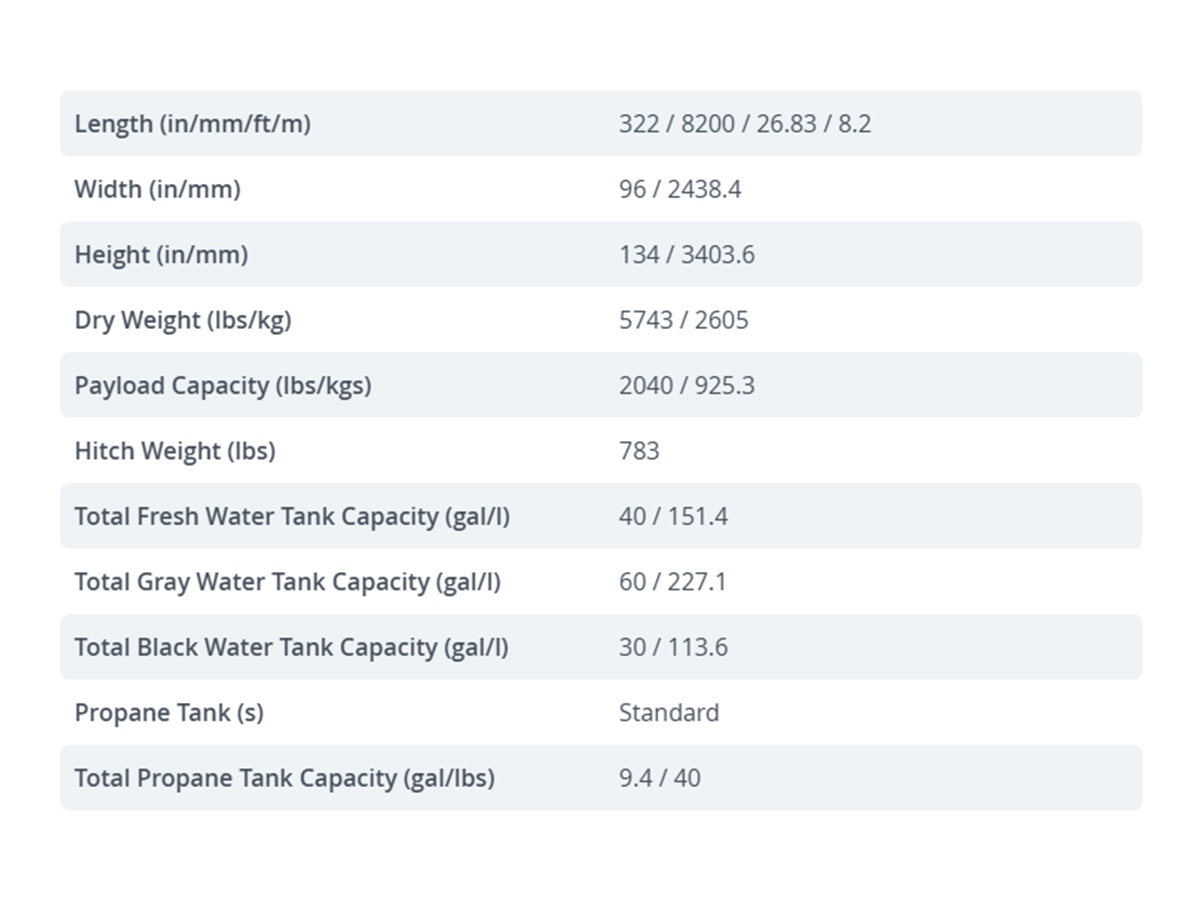Viewport: 1200px width, 900px height.
Task: Select the black water value 30 / 113.6
Action: (x=673, y=647)
